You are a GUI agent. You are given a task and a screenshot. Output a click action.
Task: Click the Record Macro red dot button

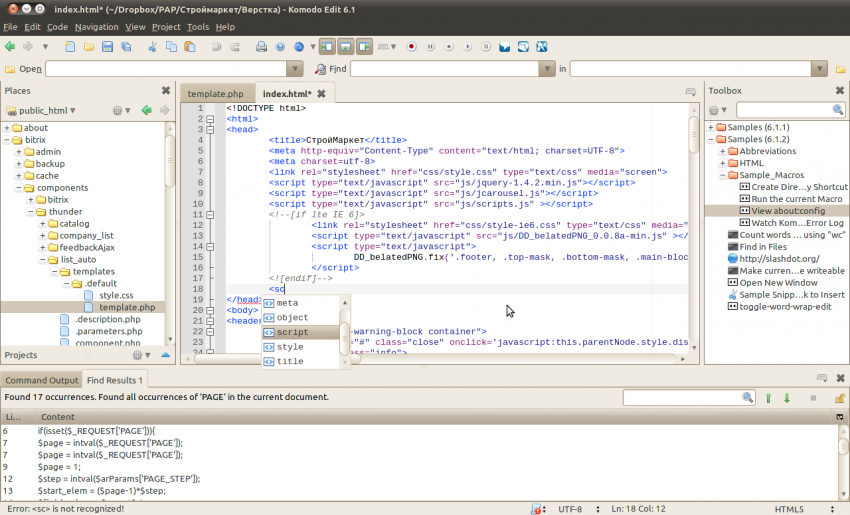411,47
